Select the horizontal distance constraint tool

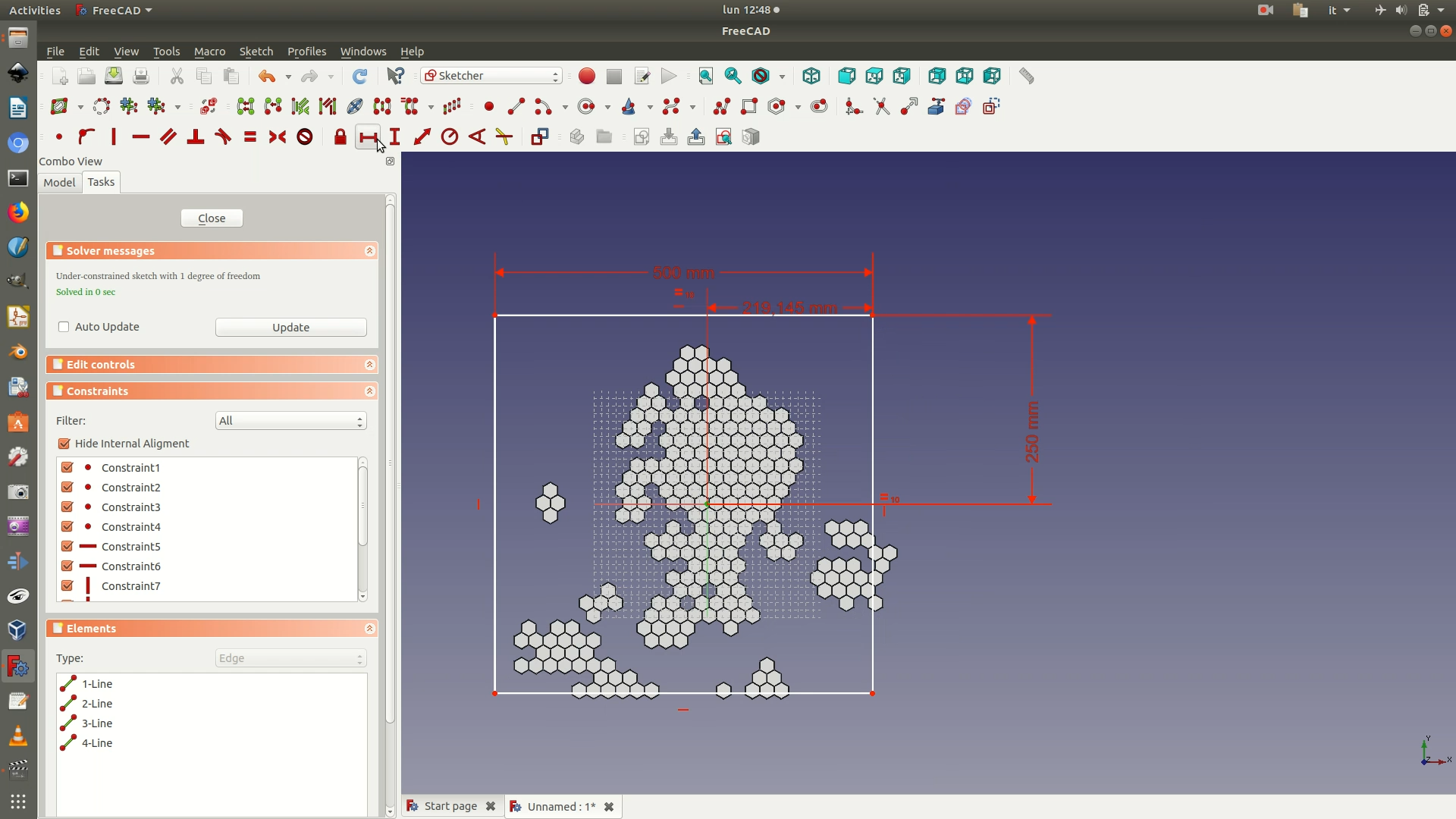point(368,137)
